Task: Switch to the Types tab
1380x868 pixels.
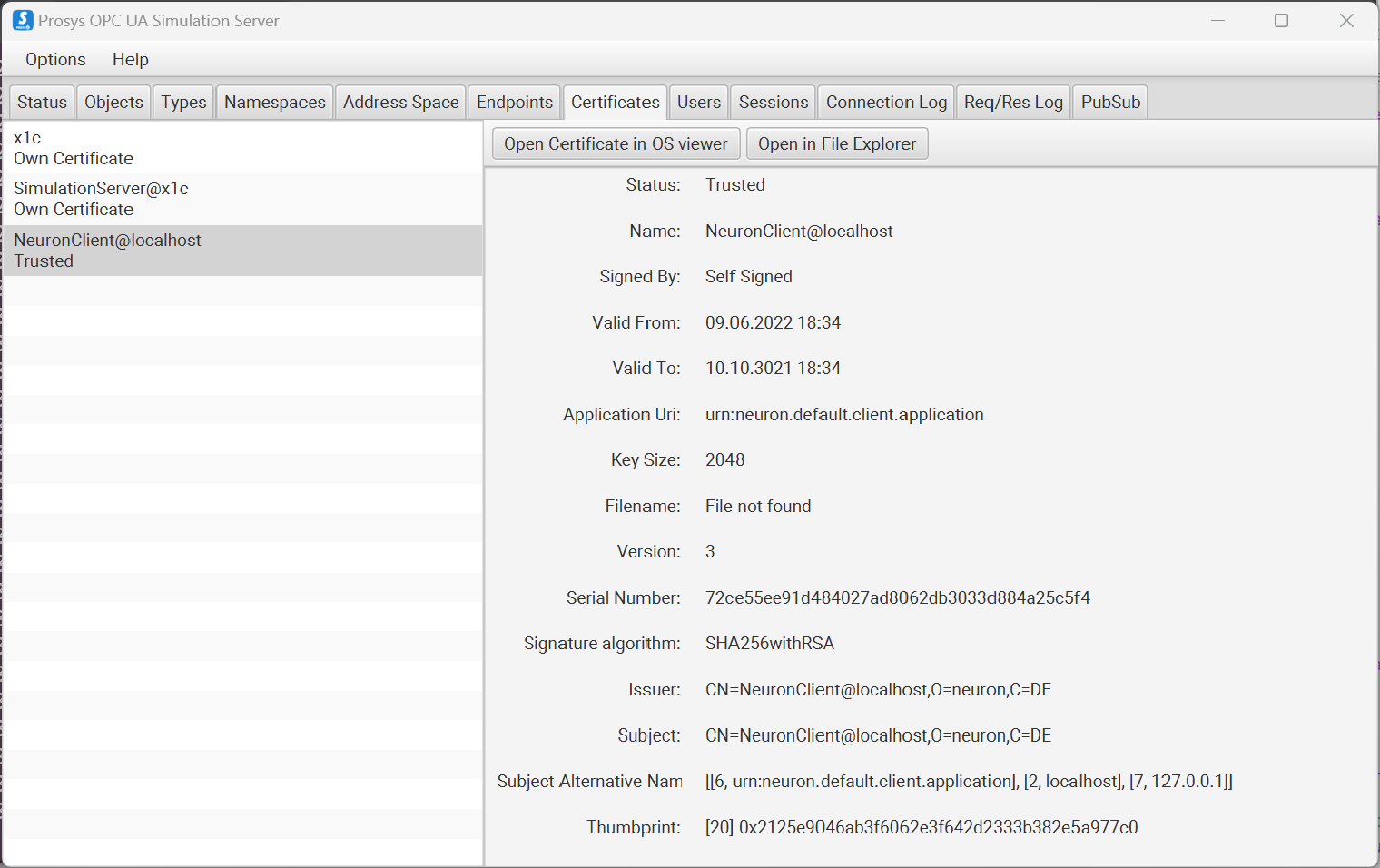Action: [183, 102]
